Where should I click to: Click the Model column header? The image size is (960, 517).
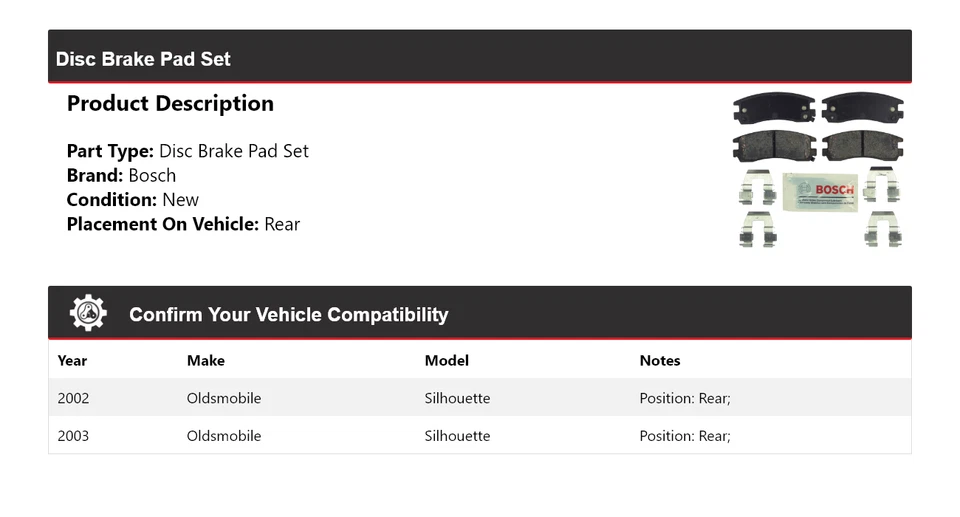click(x=446, y=360)
